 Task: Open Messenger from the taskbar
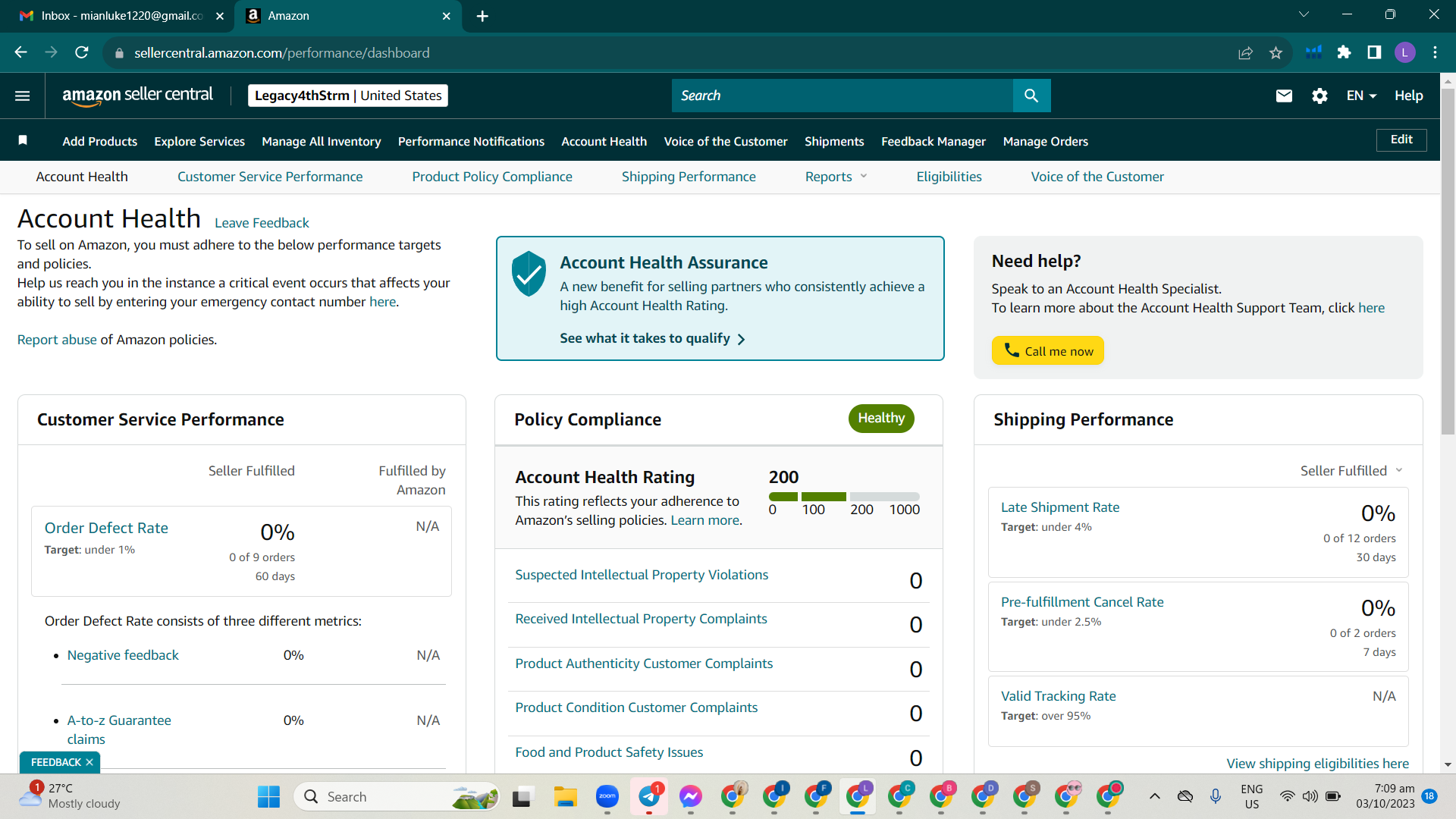690,796
